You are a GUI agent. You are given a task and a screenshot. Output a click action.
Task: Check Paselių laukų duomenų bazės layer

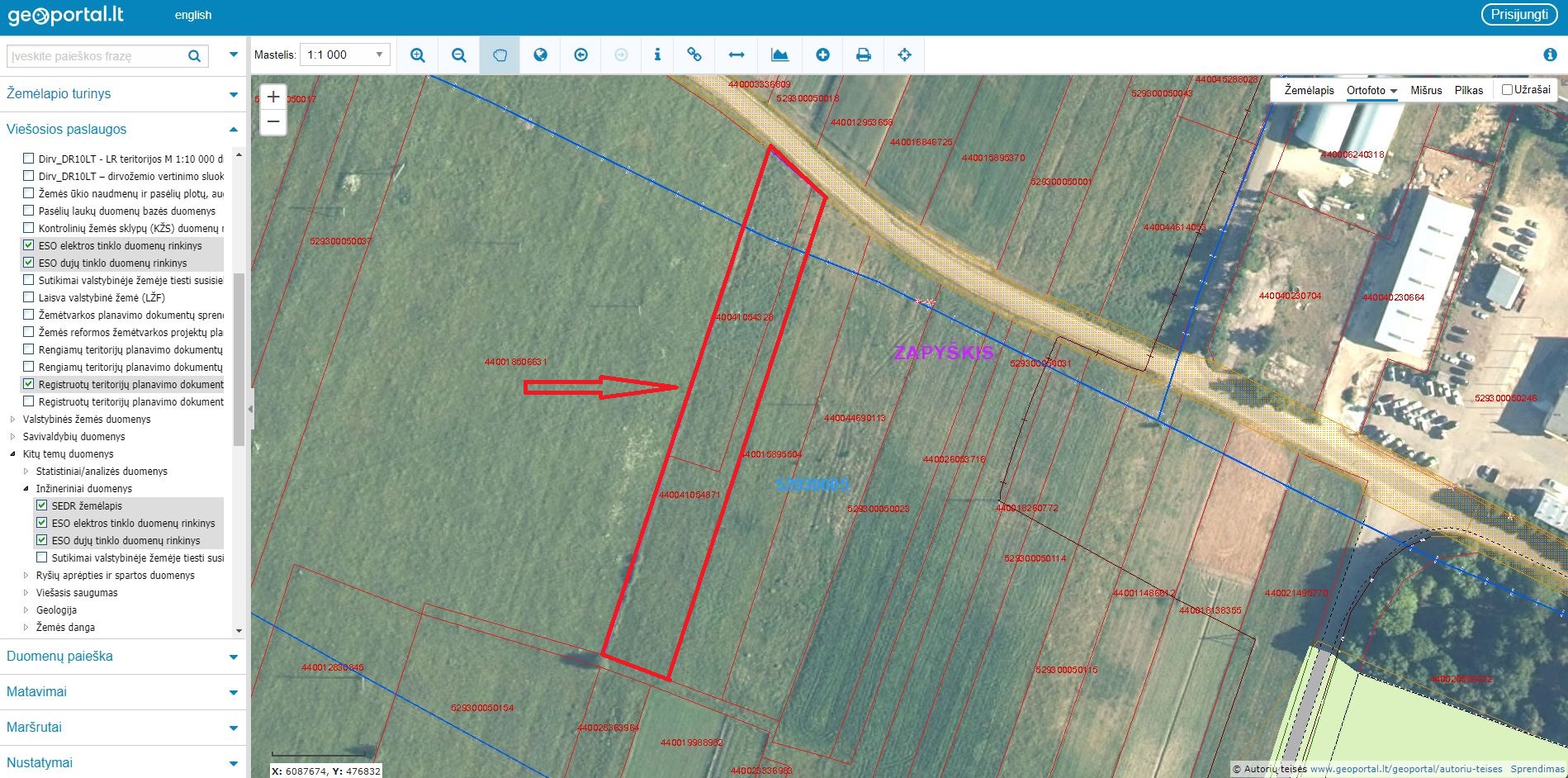click(29, 211)
